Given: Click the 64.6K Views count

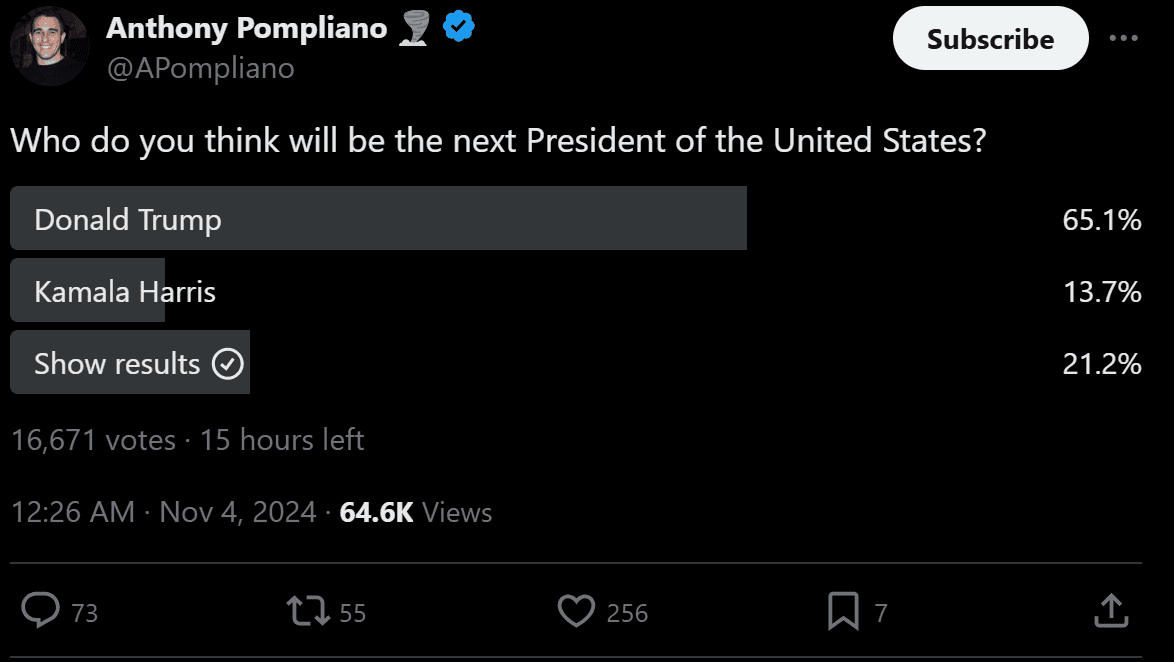Looking at the screenshot, I should (x=416, y=512).
